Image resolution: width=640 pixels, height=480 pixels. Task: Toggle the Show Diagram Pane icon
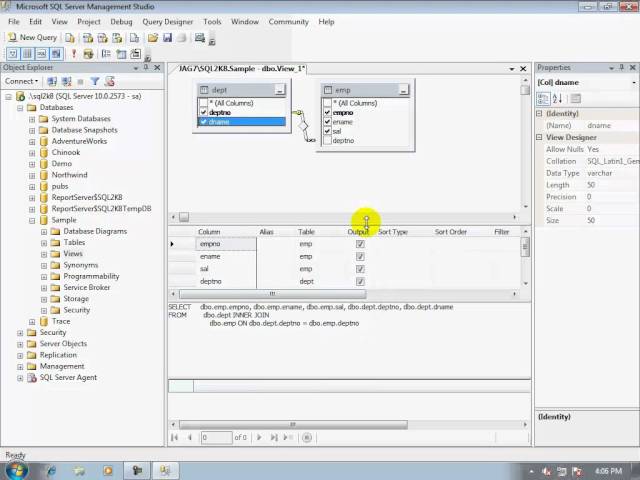[x=13, y=53]
